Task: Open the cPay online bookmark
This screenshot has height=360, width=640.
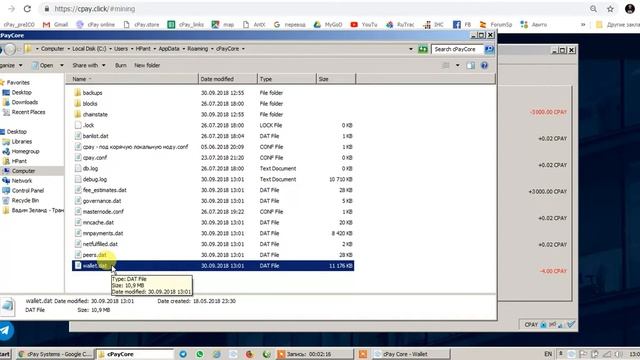Action: click(96, 24)
